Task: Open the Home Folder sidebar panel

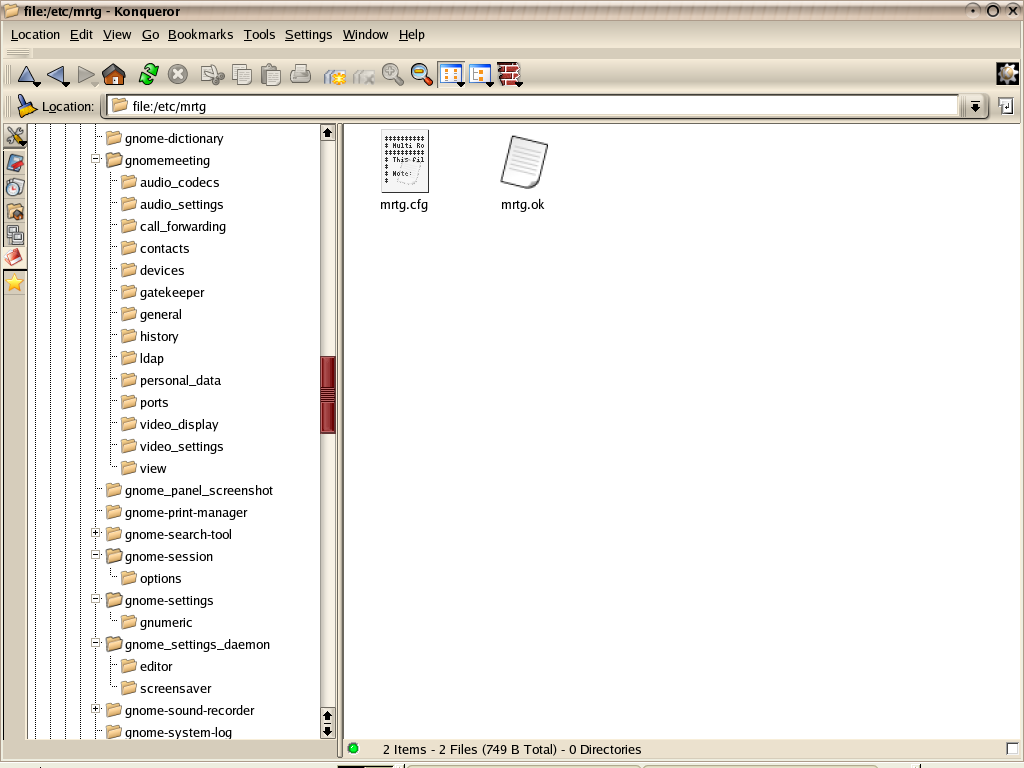Action: [x=14, y=211]
